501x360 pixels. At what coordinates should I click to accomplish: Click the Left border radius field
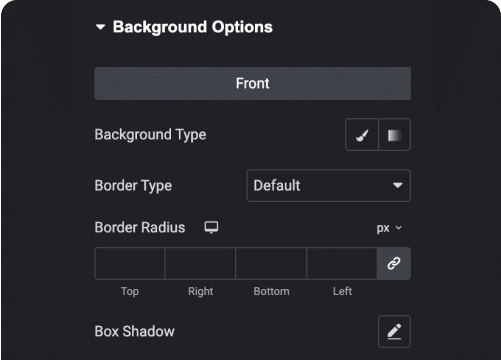pyautogui.click(x=342, y=263)
